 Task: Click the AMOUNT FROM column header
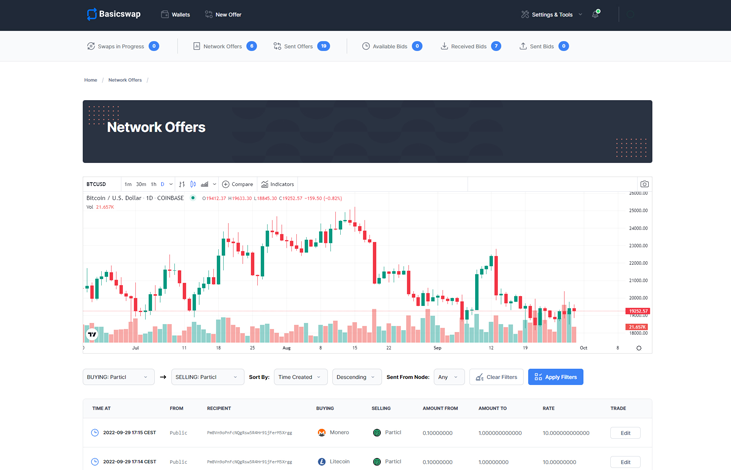(440, 408)
